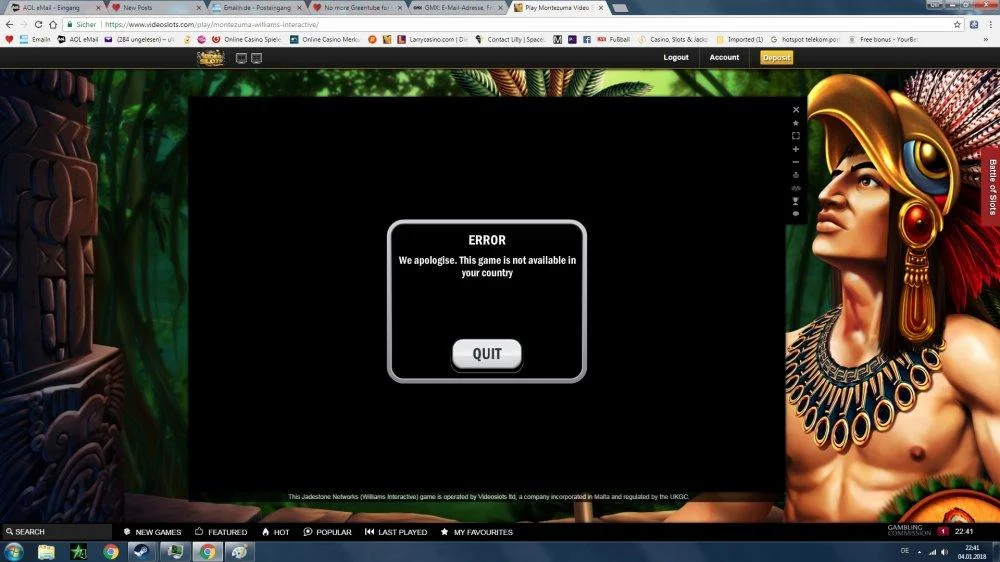Open the Imported (1) bookmarks folder
The width and height of the screenshot is (1000, 562).
[740, 40]
